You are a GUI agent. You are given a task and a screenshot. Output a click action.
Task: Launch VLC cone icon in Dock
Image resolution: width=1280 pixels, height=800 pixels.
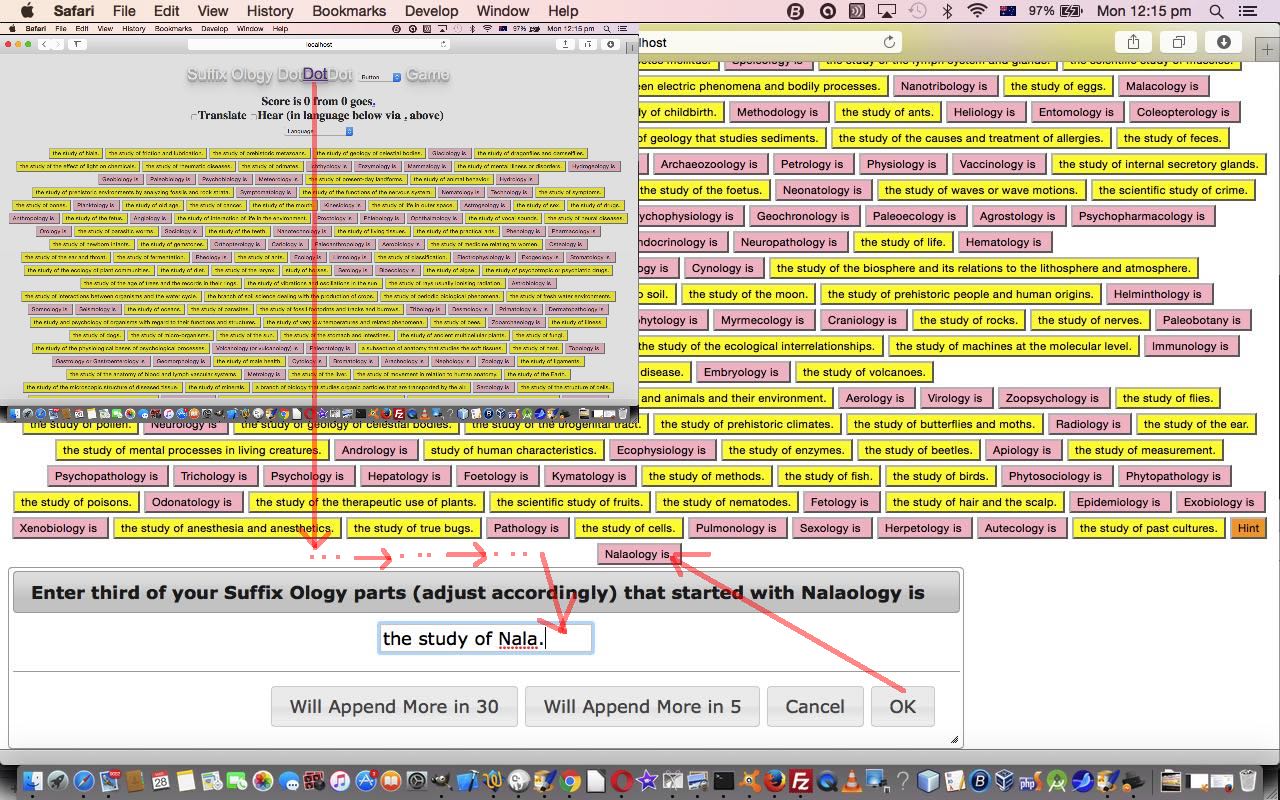(x=852, y=781)
